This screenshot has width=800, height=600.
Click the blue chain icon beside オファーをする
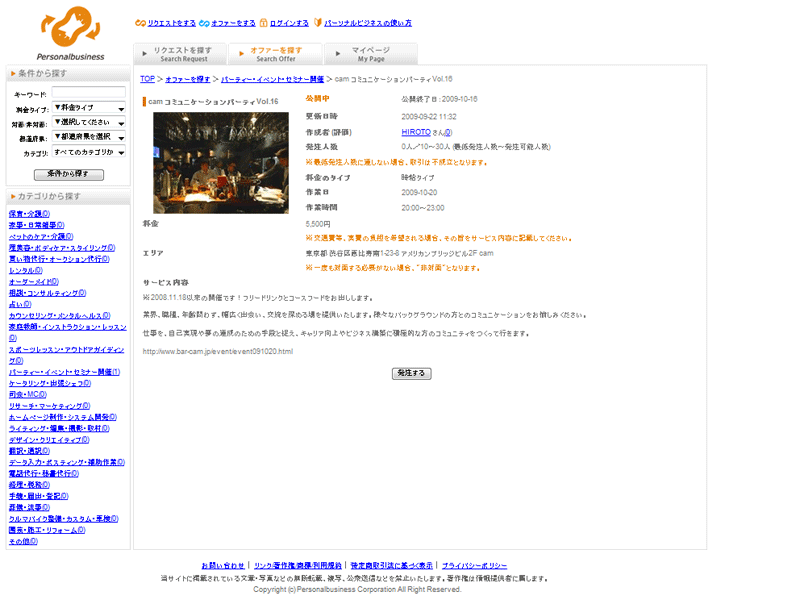pos(204,23)
